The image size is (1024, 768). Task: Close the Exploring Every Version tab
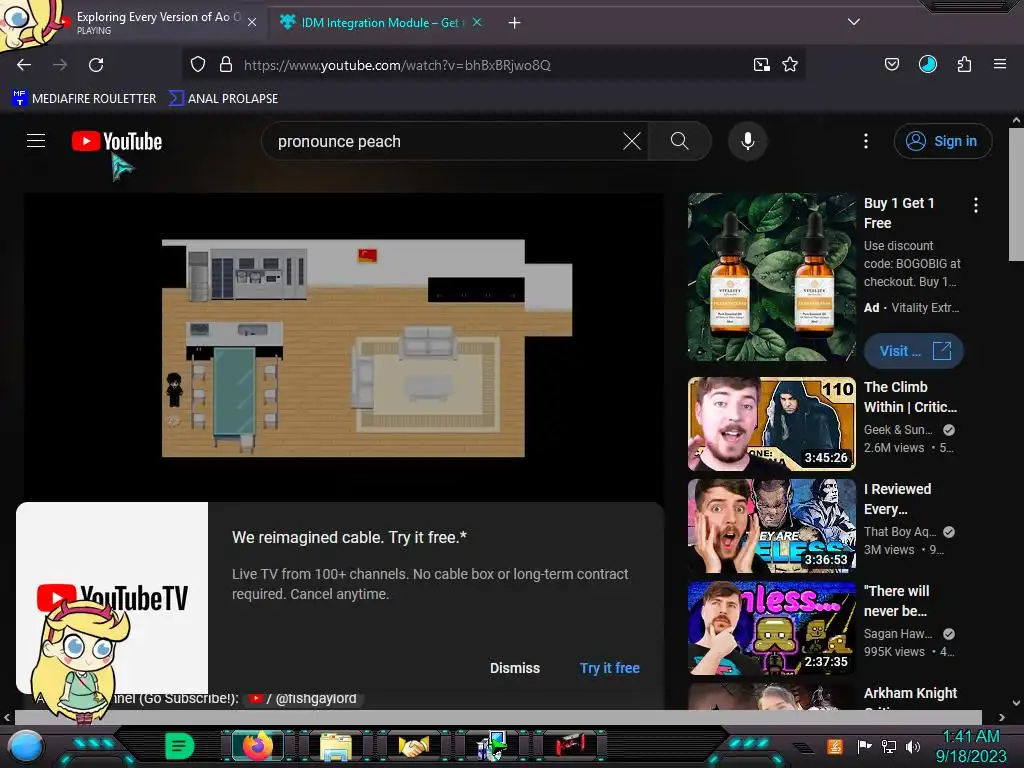252,23
